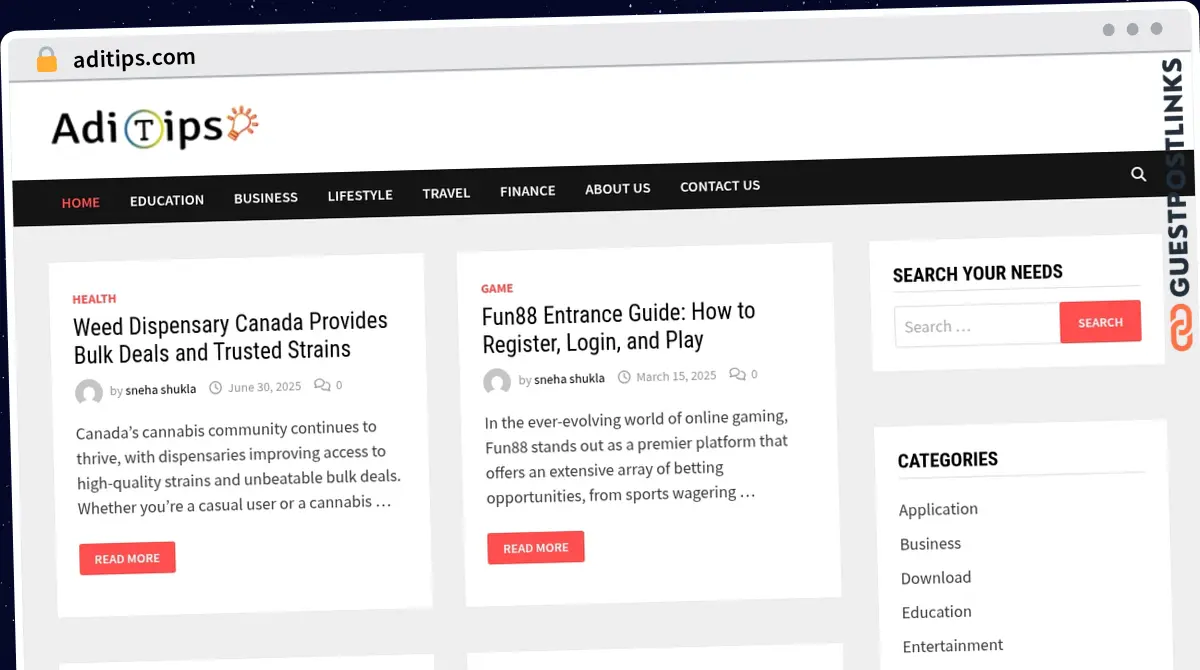Click comments icon on Fun88 post
The image size is (1200, 670).
pyautogui.click(x=736, y=374)
